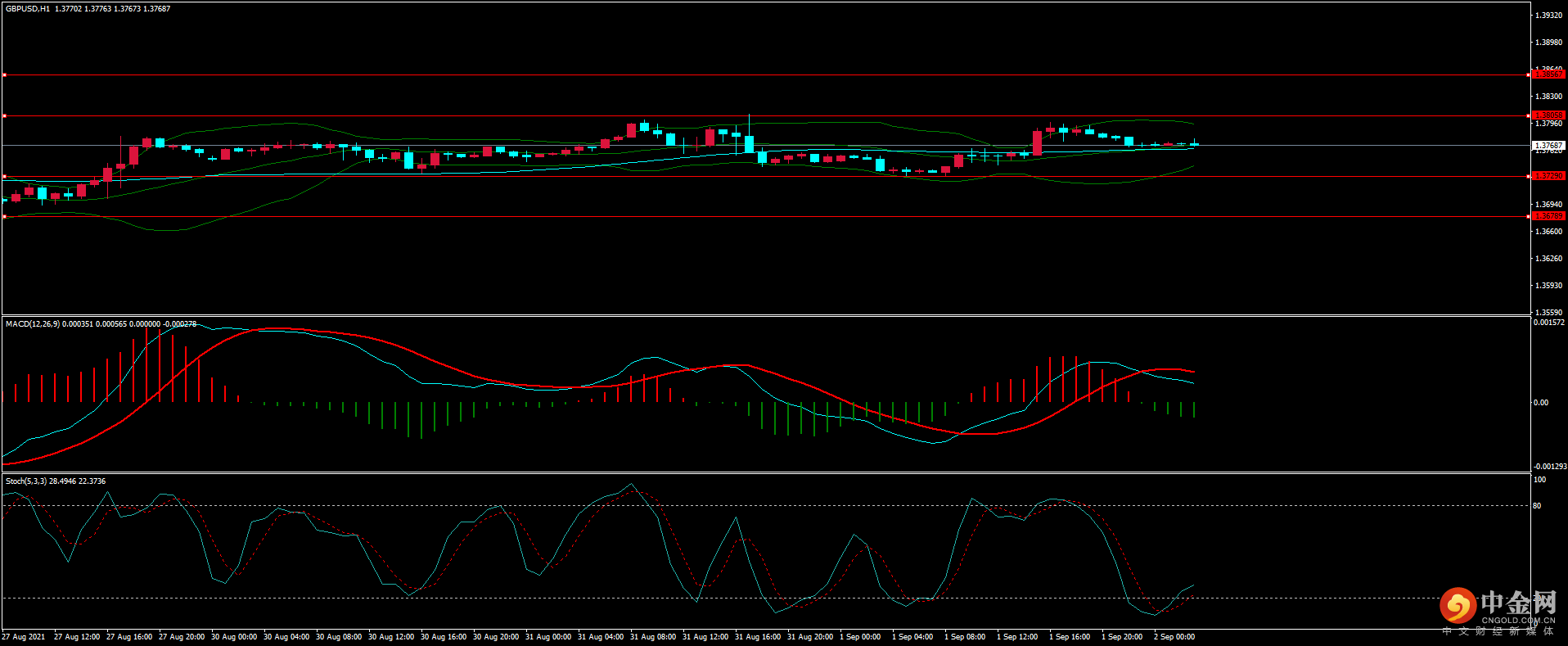Screen dimensions: 1568x646
Task: Click the 31 Aug 16:00 time label
Action: (x=758, y=637)
